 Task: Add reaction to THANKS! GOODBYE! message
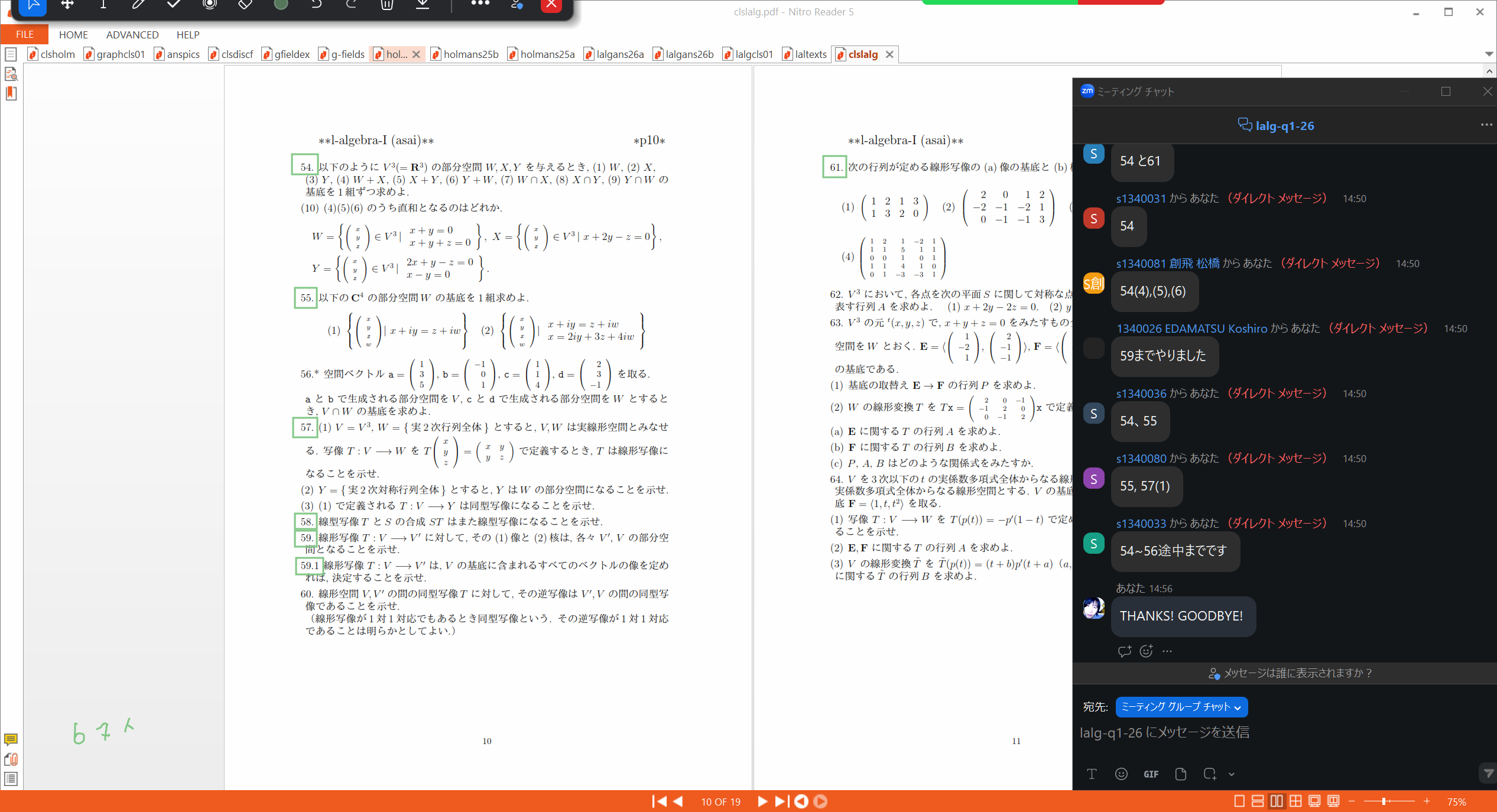coord(1146,651)
